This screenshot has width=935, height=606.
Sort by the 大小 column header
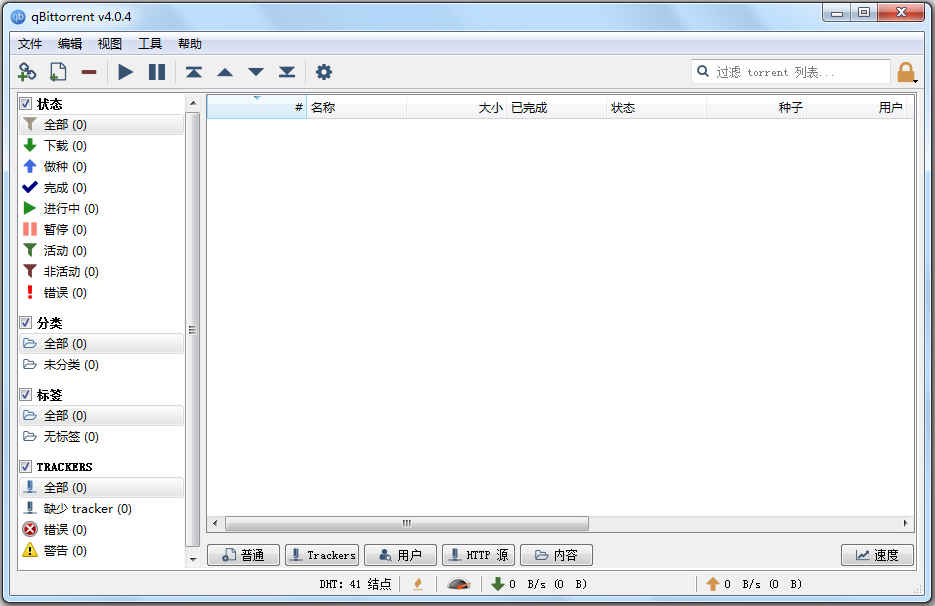457,107
